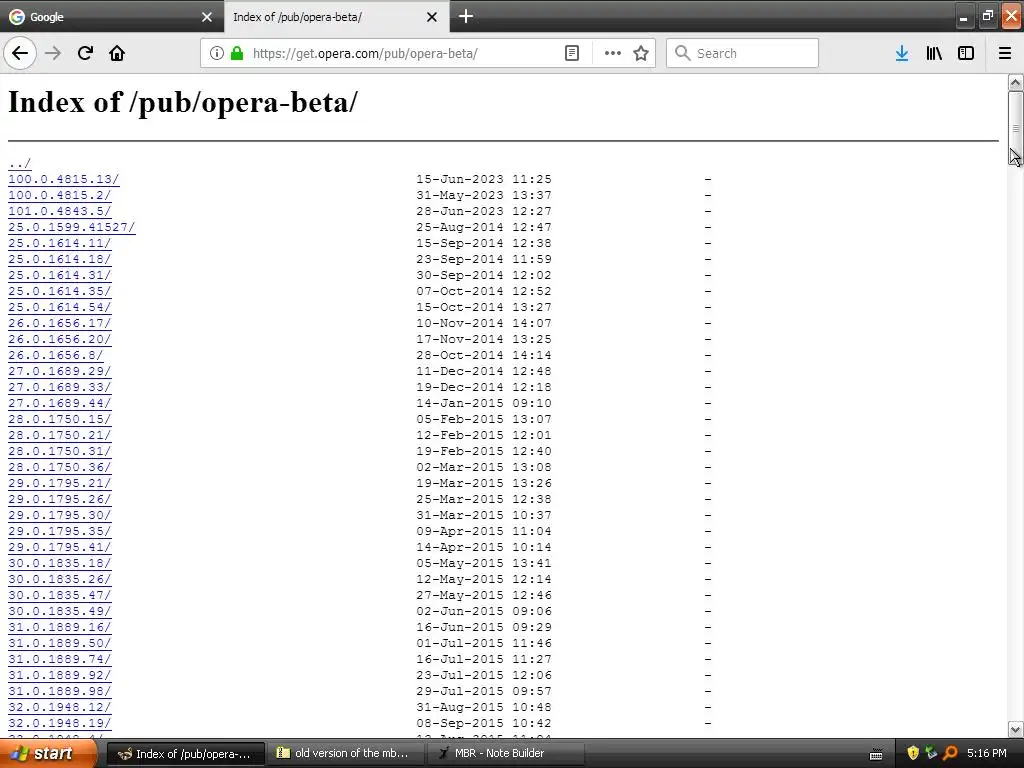Open the 30.0.1835.49/ directory
This screenshot has width=1024, height=768.
pos(59,611)
